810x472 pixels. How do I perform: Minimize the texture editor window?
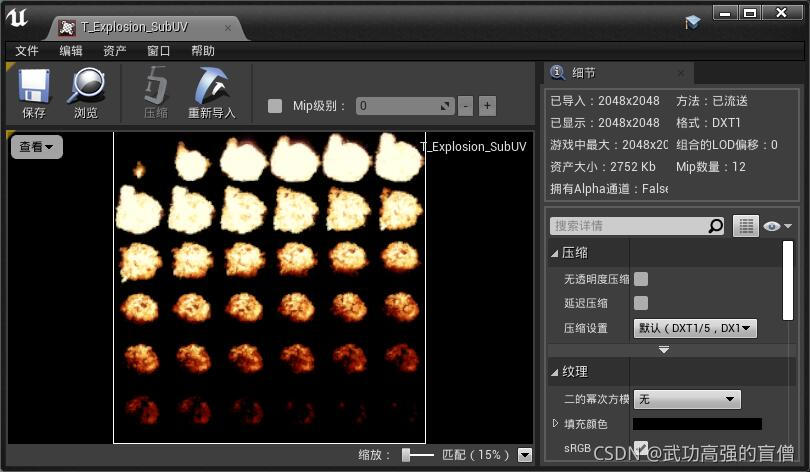(x=725, y=12)
